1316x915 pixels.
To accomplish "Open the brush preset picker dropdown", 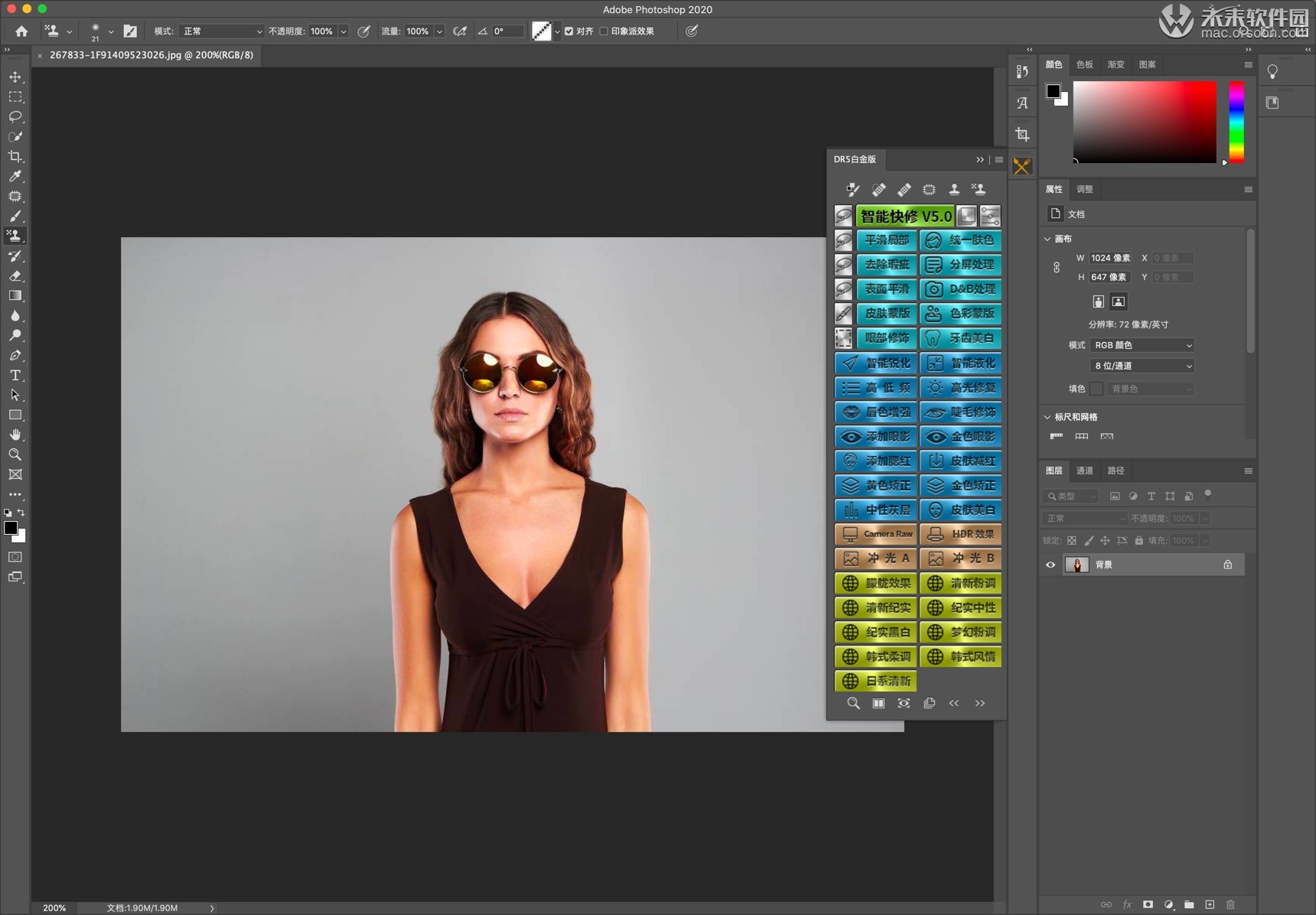I will coord(111,31).
